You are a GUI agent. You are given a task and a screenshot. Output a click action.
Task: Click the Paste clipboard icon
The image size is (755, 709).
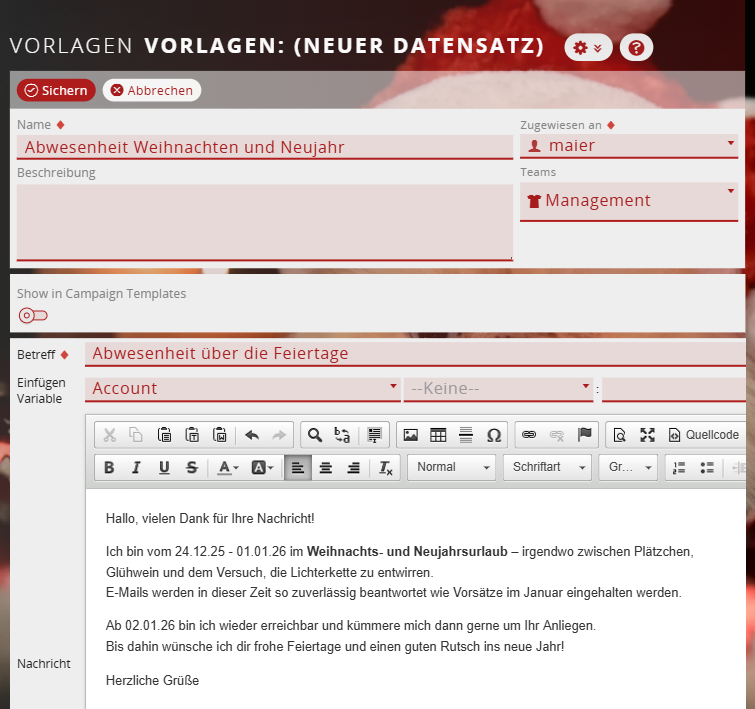[x=164, y=435]
